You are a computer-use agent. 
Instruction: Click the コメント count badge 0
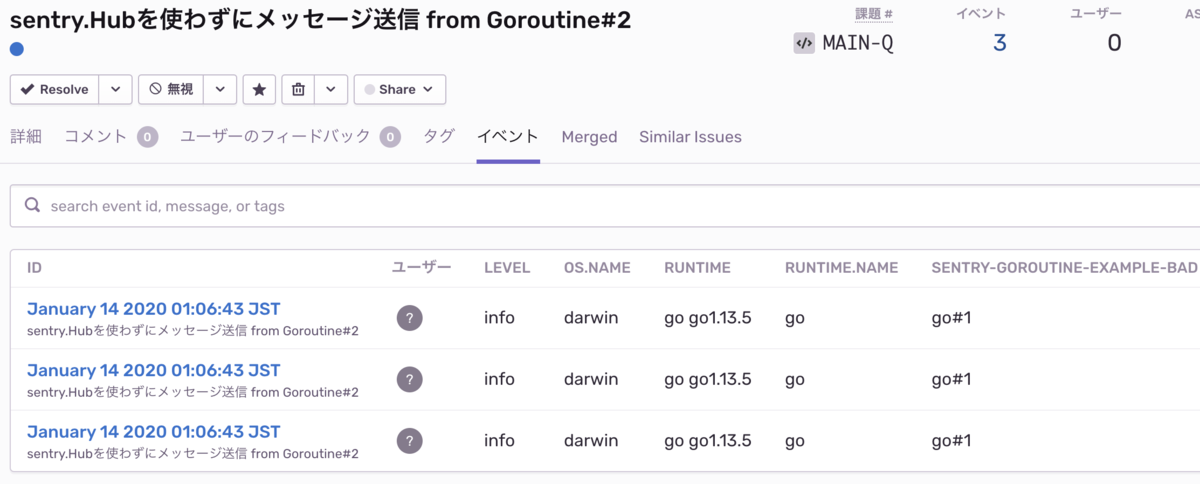pyautogui.click(x=148, y=137)
